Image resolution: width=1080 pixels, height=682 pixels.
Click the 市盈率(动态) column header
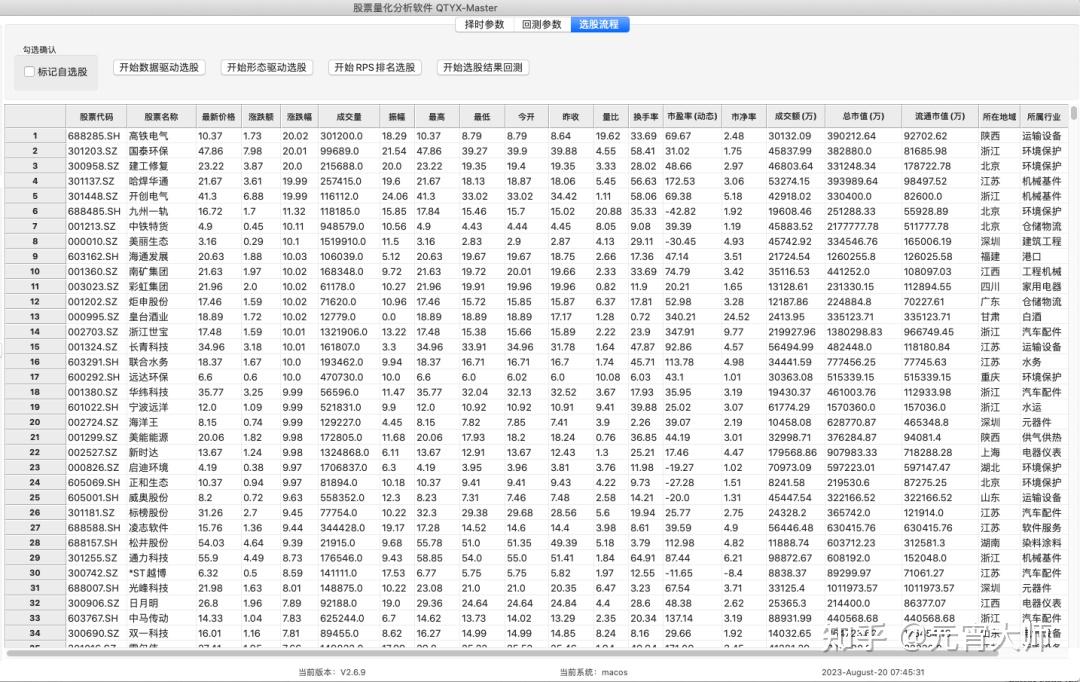692,117
